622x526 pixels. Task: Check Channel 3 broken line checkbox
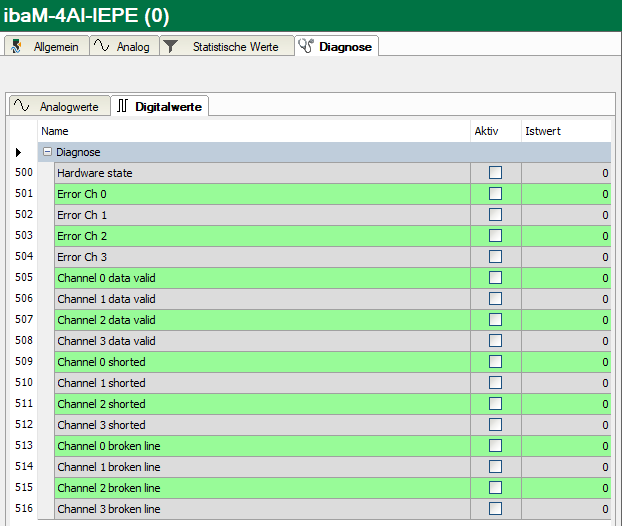495,509
